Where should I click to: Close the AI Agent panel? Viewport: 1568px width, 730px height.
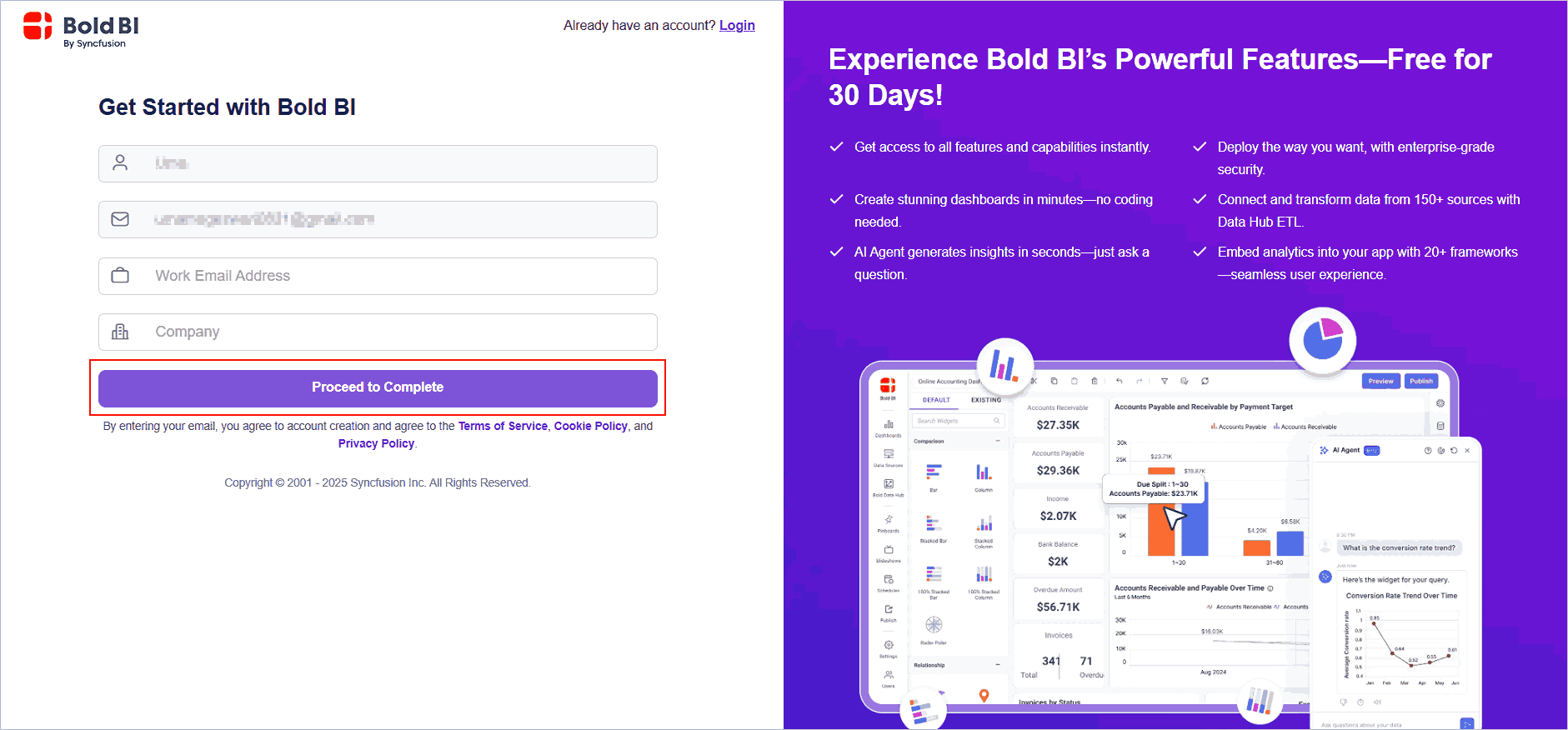(x=1467, y=451)
